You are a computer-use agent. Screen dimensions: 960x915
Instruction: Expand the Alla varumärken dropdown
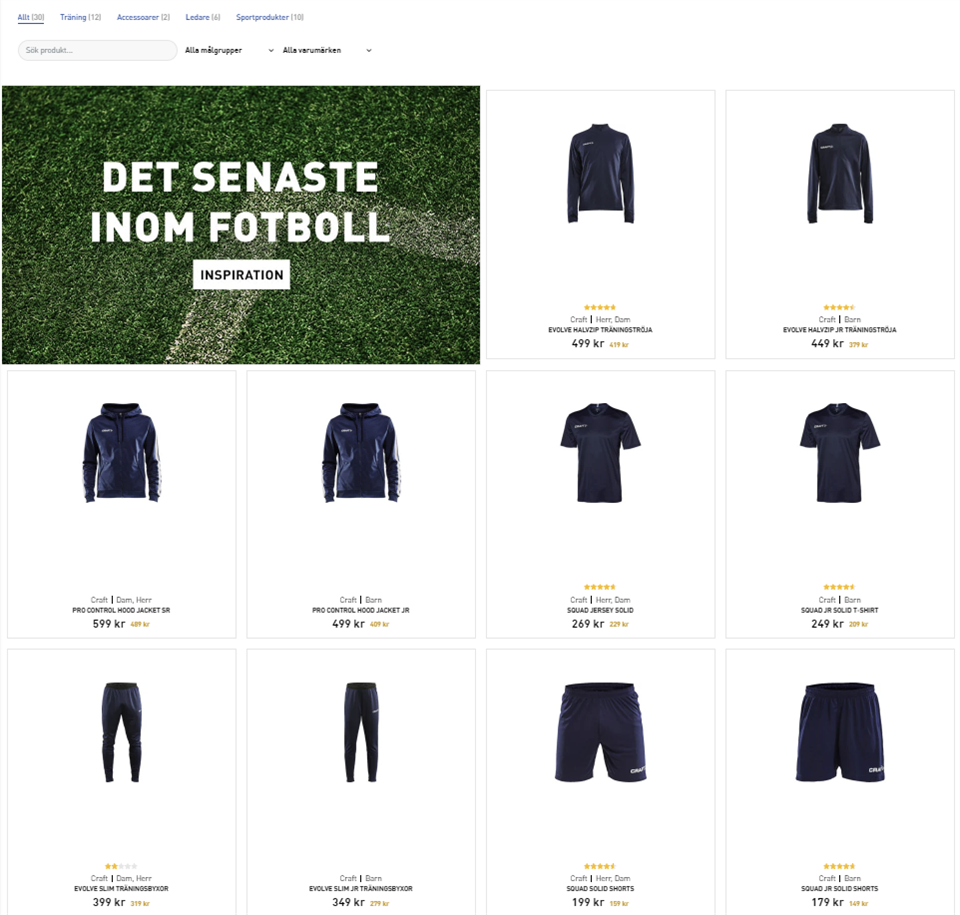click(x=327, y=50)
